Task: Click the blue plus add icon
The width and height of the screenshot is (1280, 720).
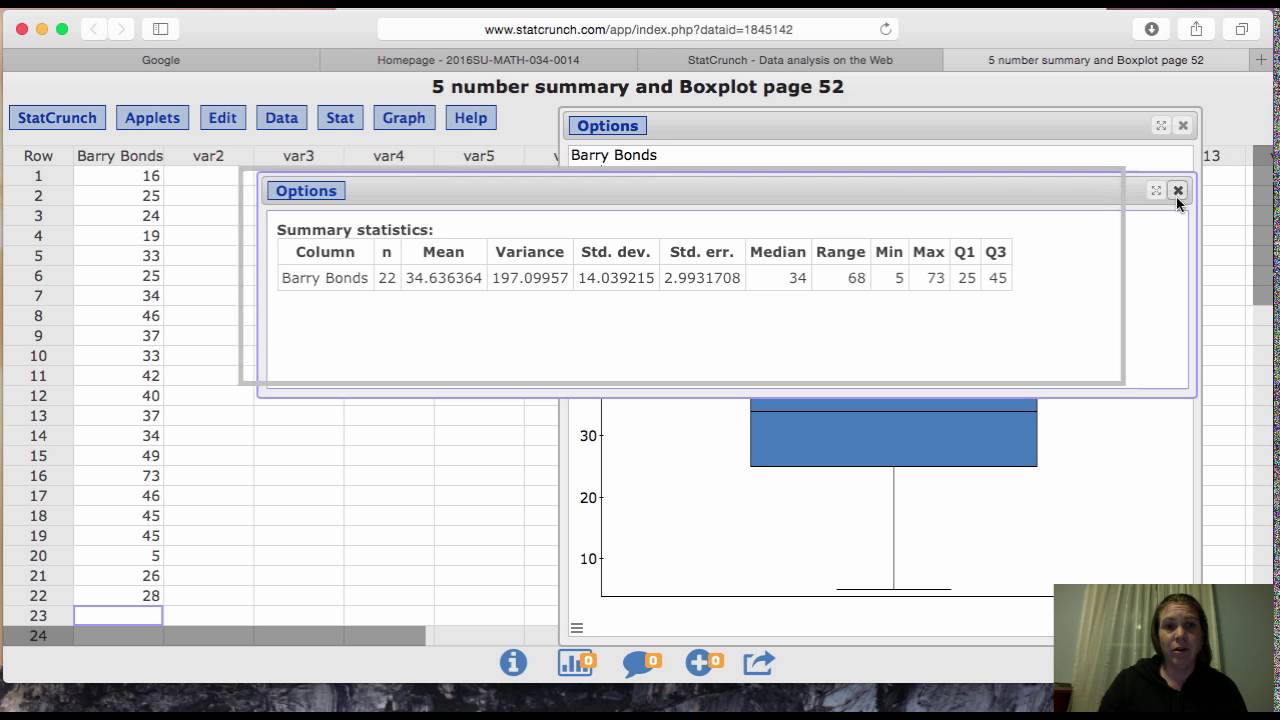Action: pos(704,662)
